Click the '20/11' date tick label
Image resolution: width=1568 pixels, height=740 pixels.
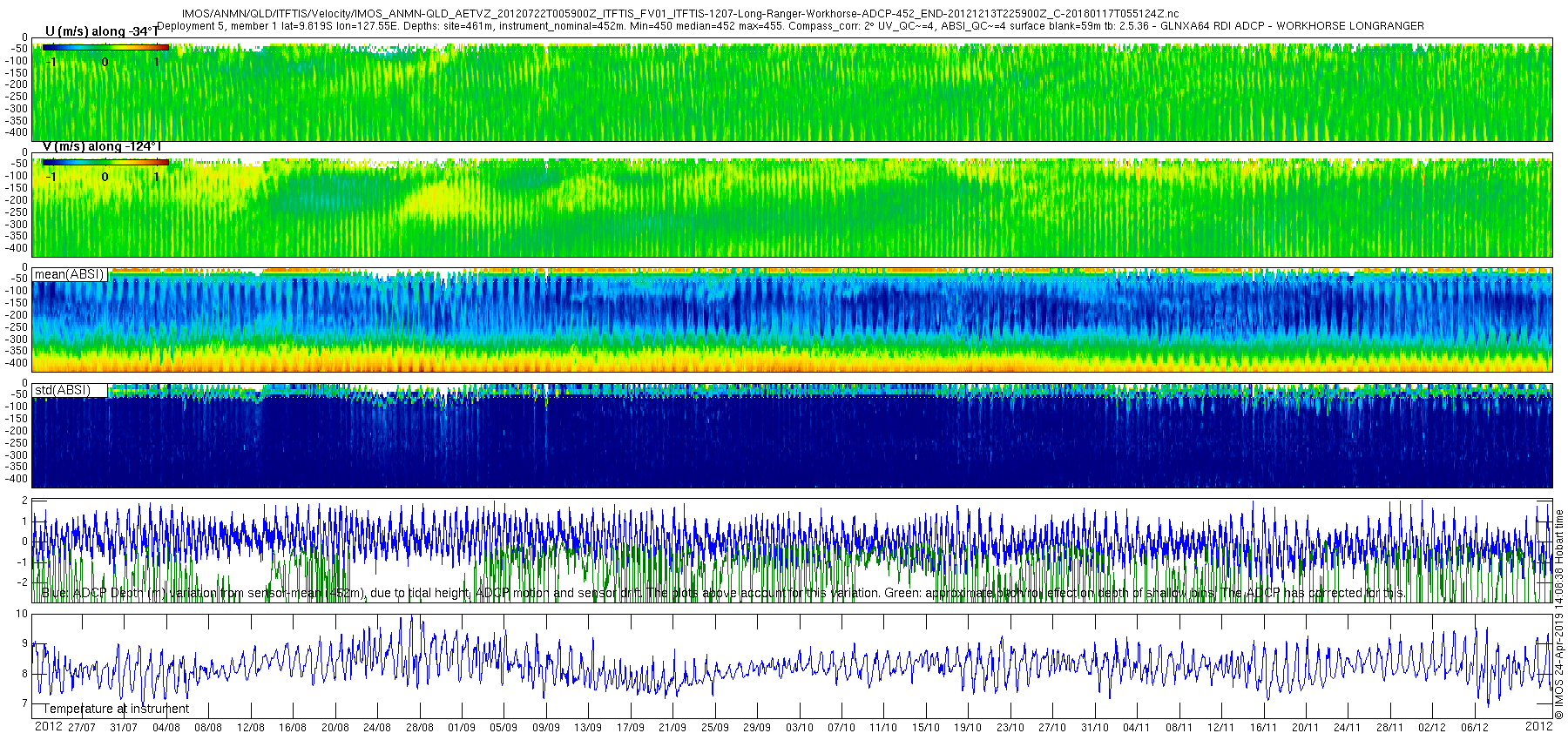click(1306, 728)
